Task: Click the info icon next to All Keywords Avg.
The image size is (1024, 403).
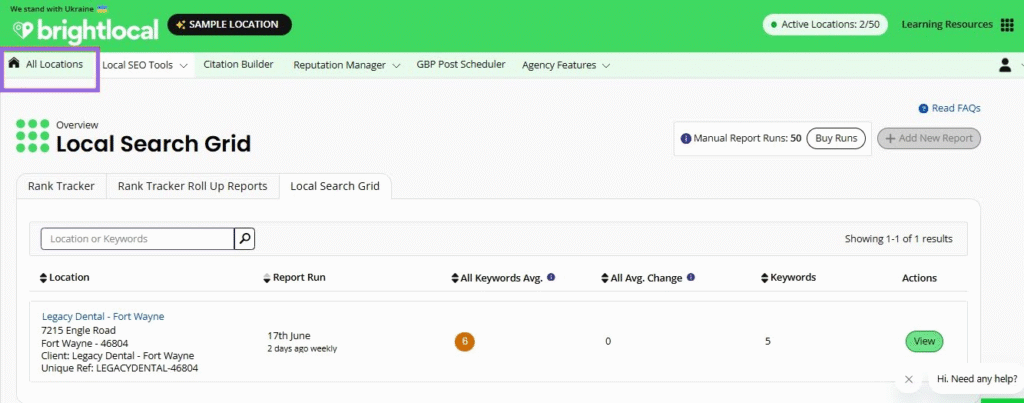Action: (x=551, y=277)
